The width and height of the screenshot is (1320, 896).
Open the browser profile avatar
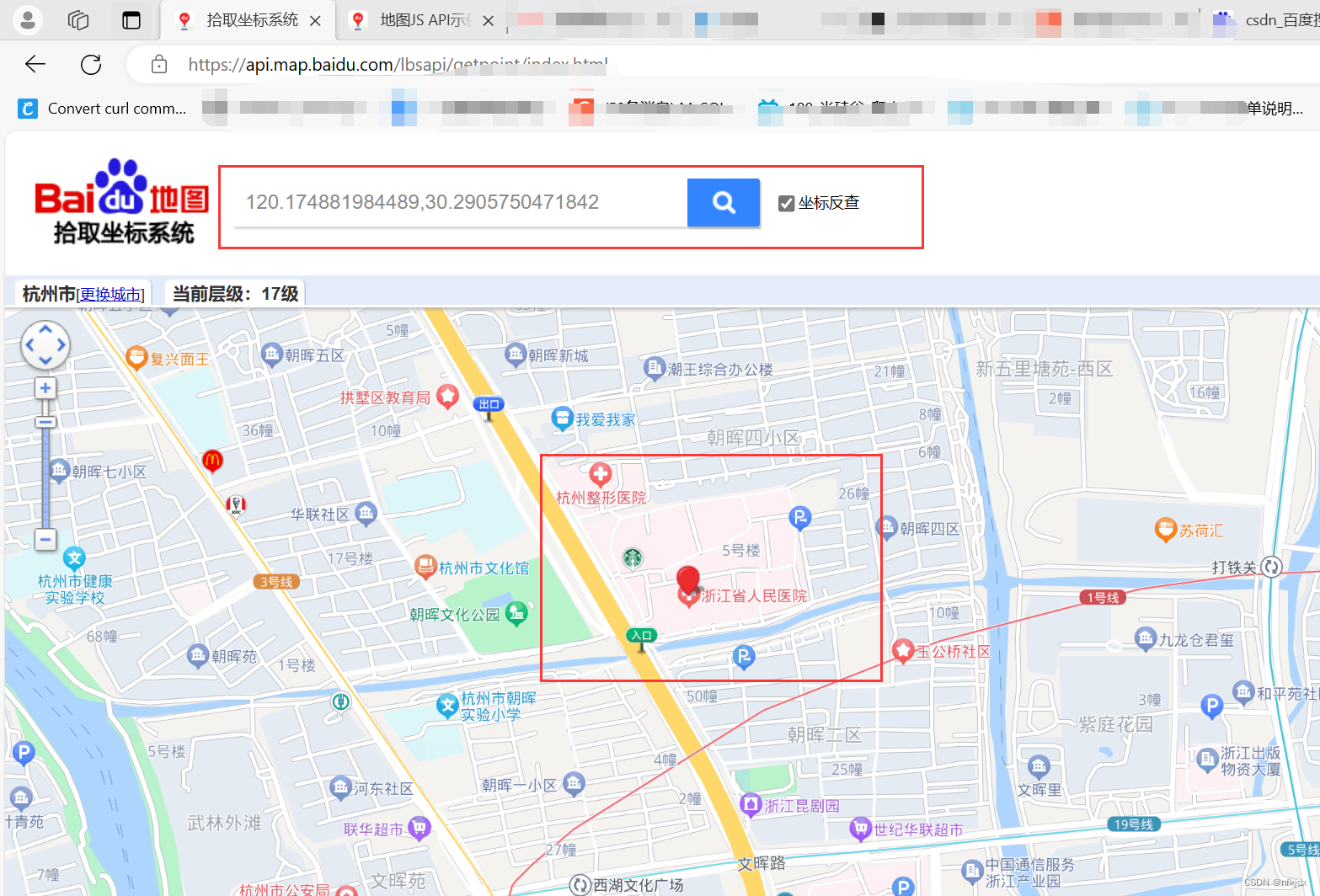pyautogui.click(x=28, y=20)
